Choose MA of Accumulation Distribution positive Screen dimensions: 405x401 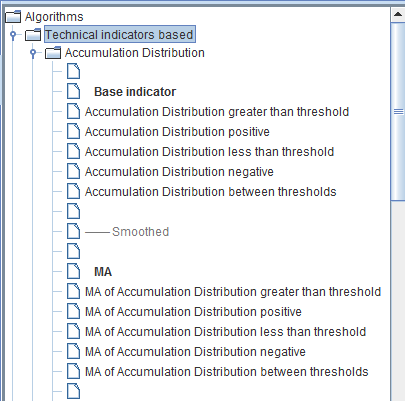click(x=193, y=312)
